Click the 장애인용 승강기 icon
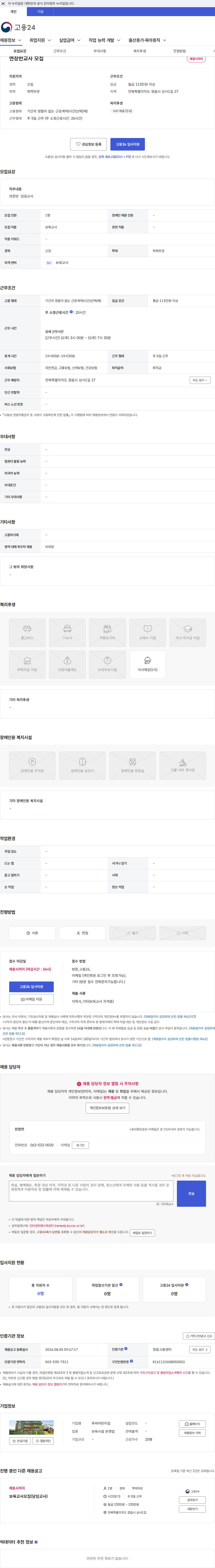 tap(82, 765)
